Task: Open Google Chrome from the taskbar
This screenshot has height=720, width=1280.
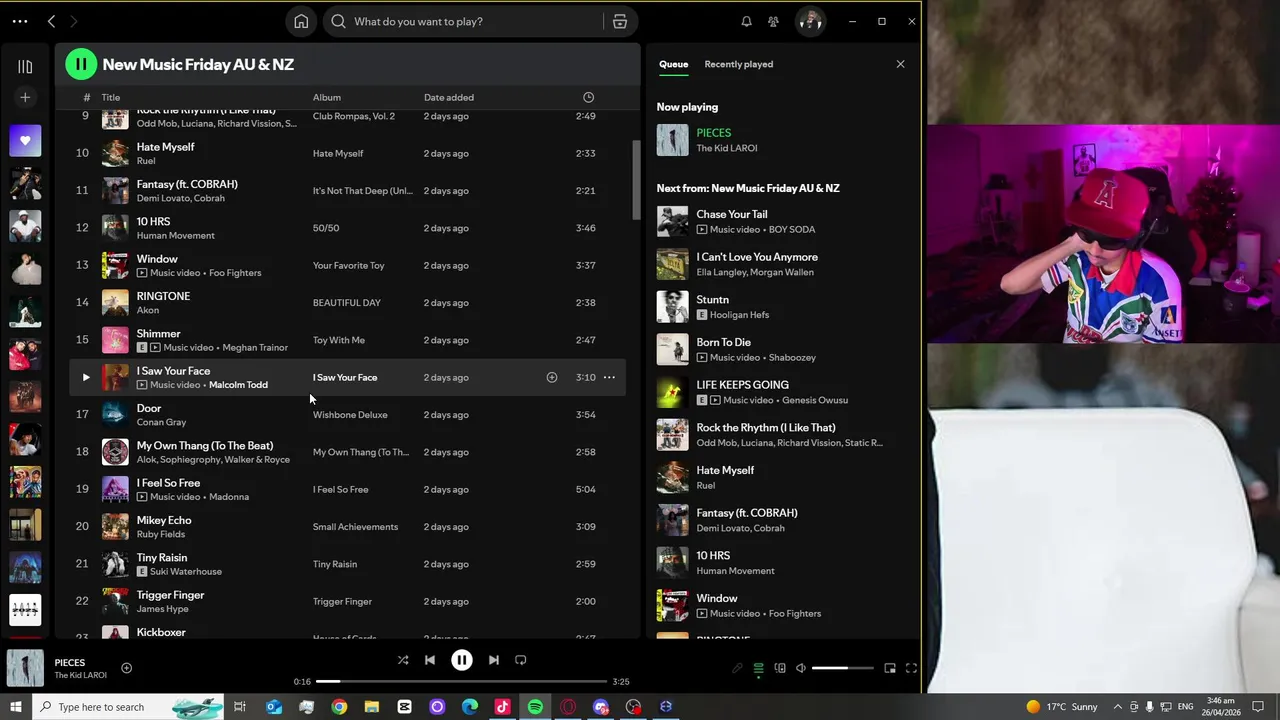Action: tap(339, 707)
